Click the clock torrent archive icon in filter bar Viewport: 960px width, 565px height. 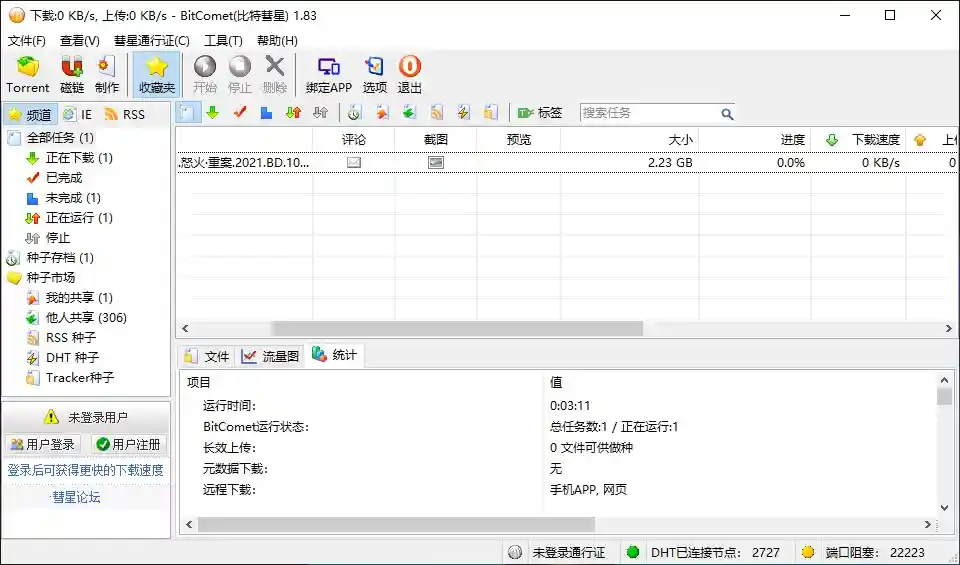point(354,113)
